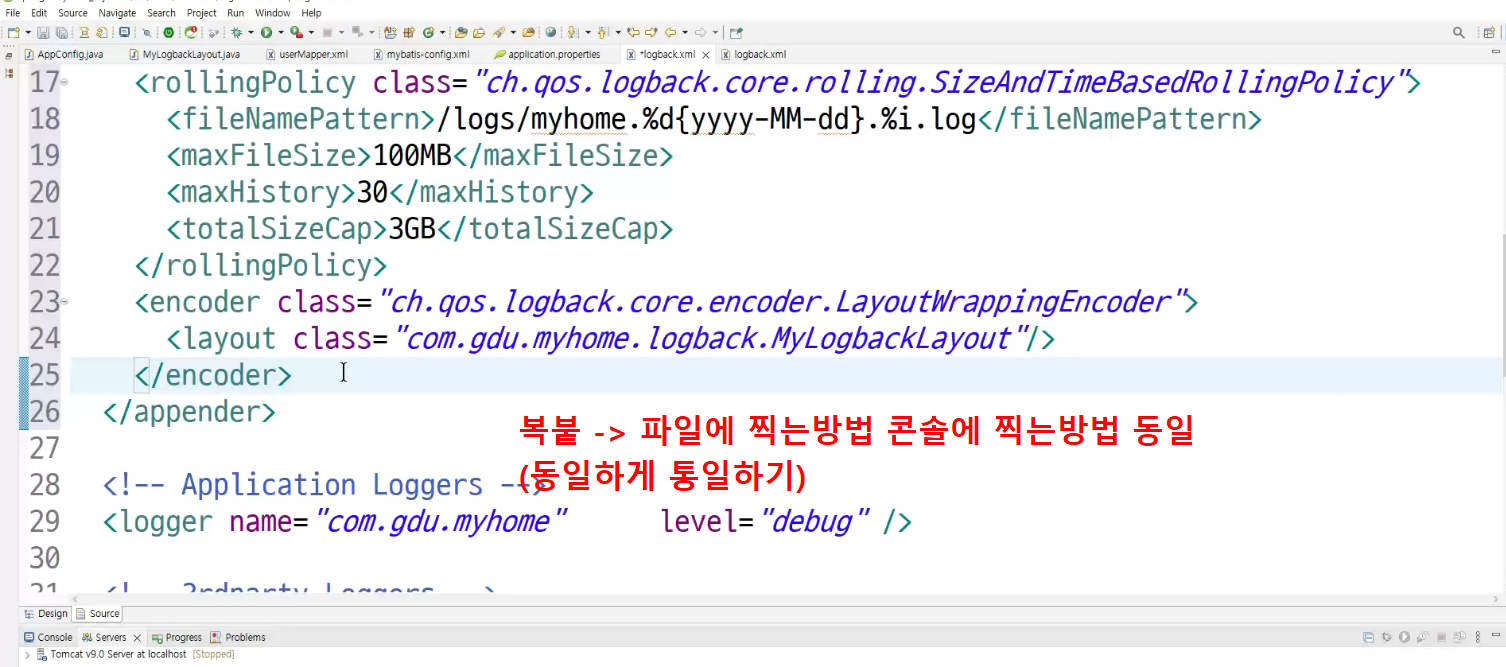The height and width of the screenshot is (667, 1506).
Task: Click the gray Stop square icon
Action: (x=327, y=32)
